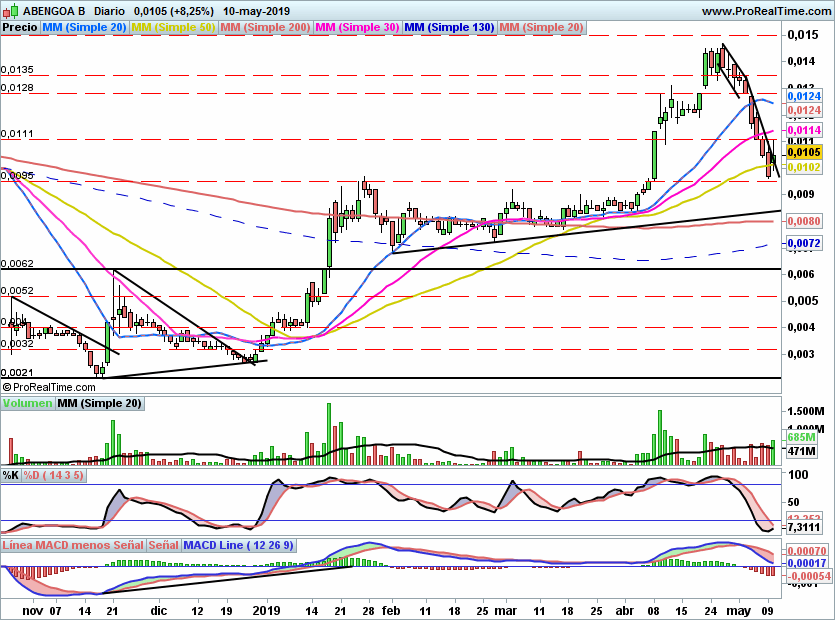Click the 0,0095 level label

pos(17,175)
